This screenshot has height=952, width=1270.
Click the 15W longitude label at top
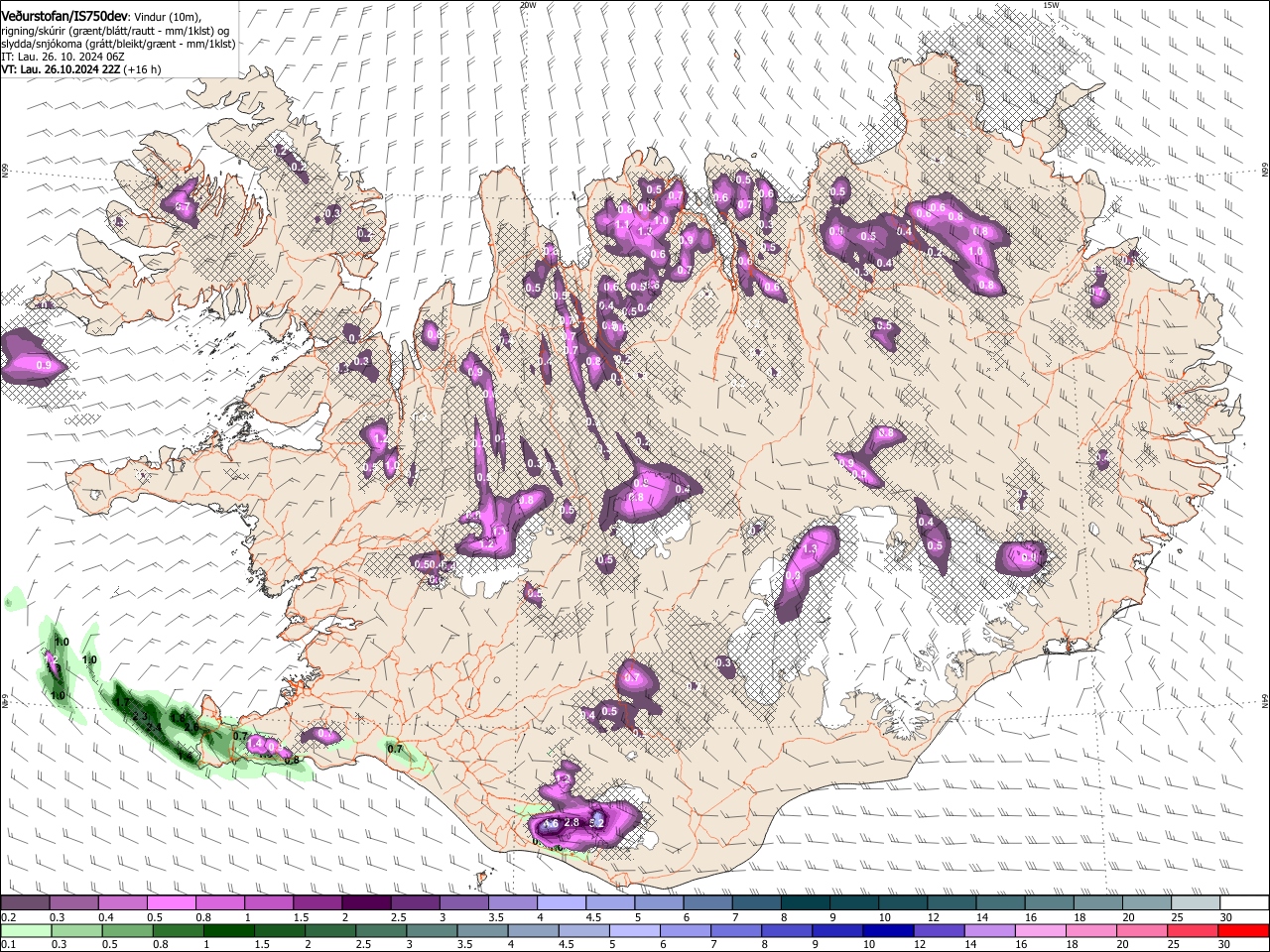point(1051,5)
